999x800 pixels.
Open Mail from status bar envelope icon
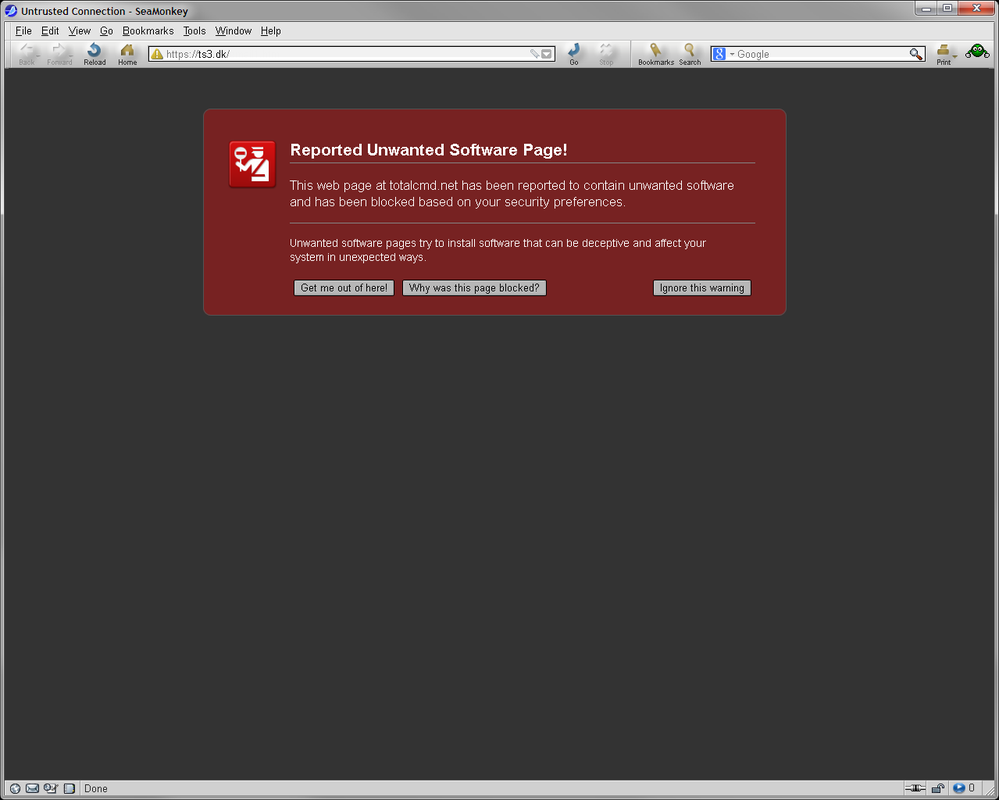click(x=32, y=789)
